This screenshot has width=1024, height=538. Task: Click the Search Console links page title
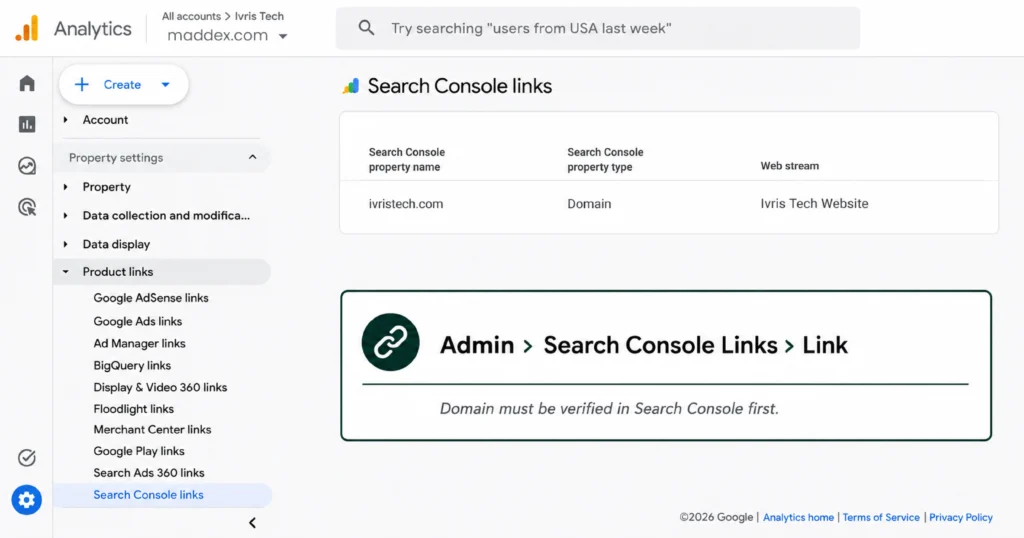pos(460,86)
